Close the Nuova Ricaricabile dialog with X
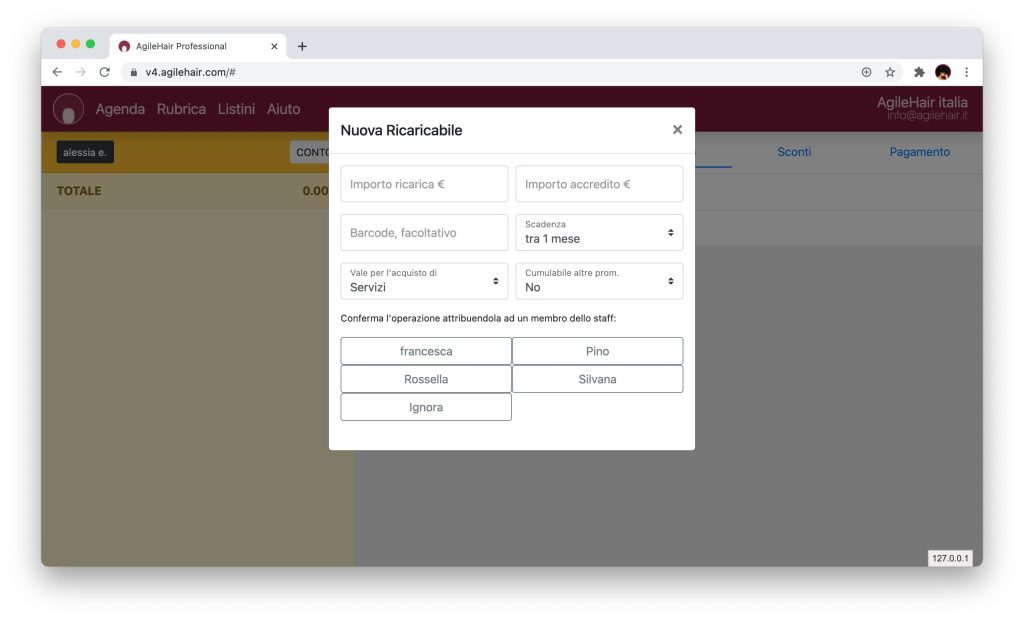The width and height of the screenshot is (1024, 621). tap(677, 130)
